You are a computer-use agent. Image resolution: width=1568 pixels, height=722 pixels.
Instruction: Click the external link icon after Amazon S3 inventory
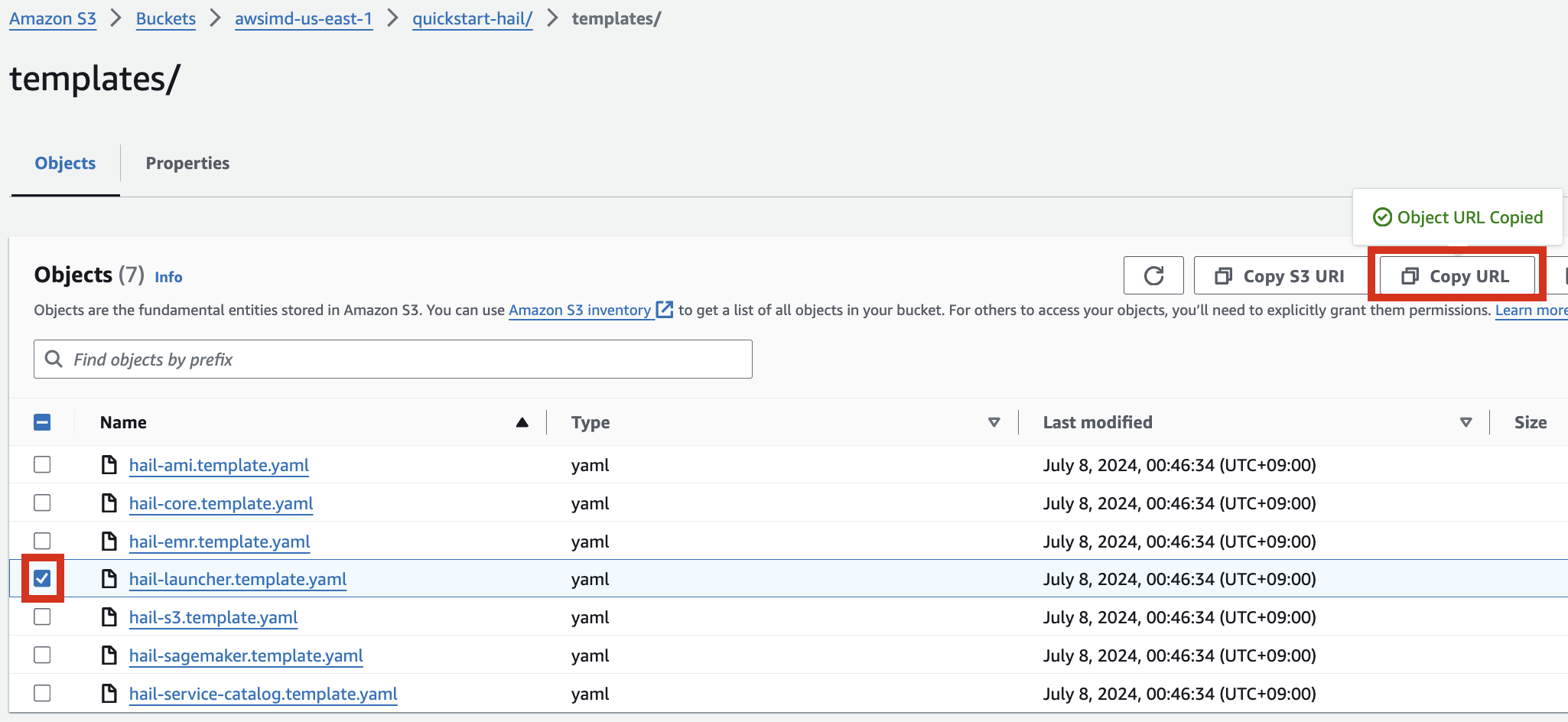click(665, 310)
